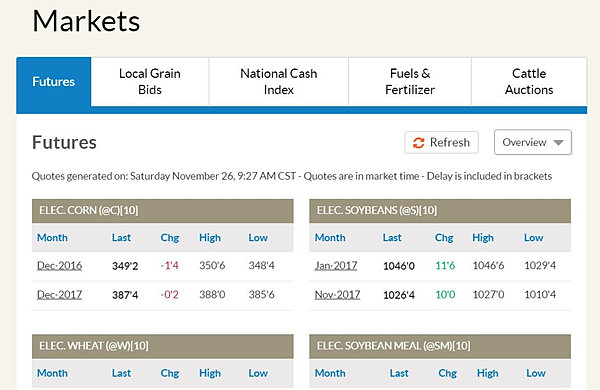Click wheat table Chg column header
This screenshot has height=390, width=600.
170,373
